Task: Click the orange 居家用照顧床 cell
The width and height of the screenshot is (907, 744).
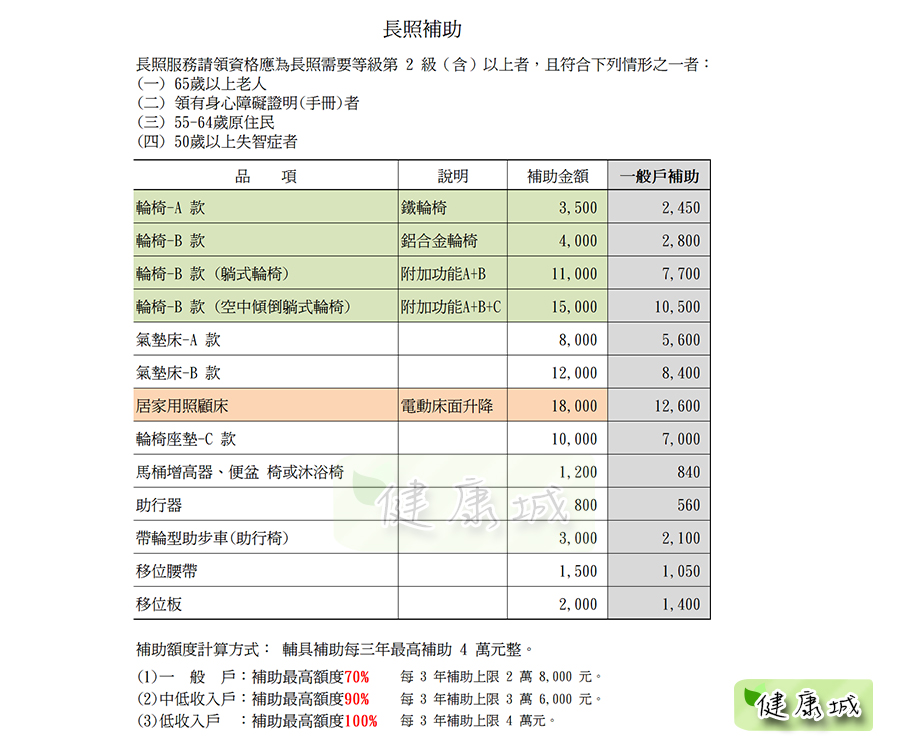Action: (182, 406)
